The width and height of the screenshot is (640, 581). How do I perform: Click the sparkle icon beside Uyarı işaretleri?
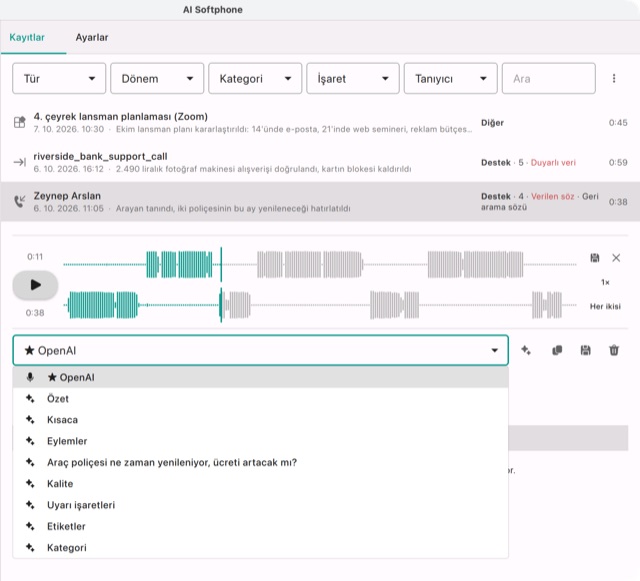pos(30,505)
